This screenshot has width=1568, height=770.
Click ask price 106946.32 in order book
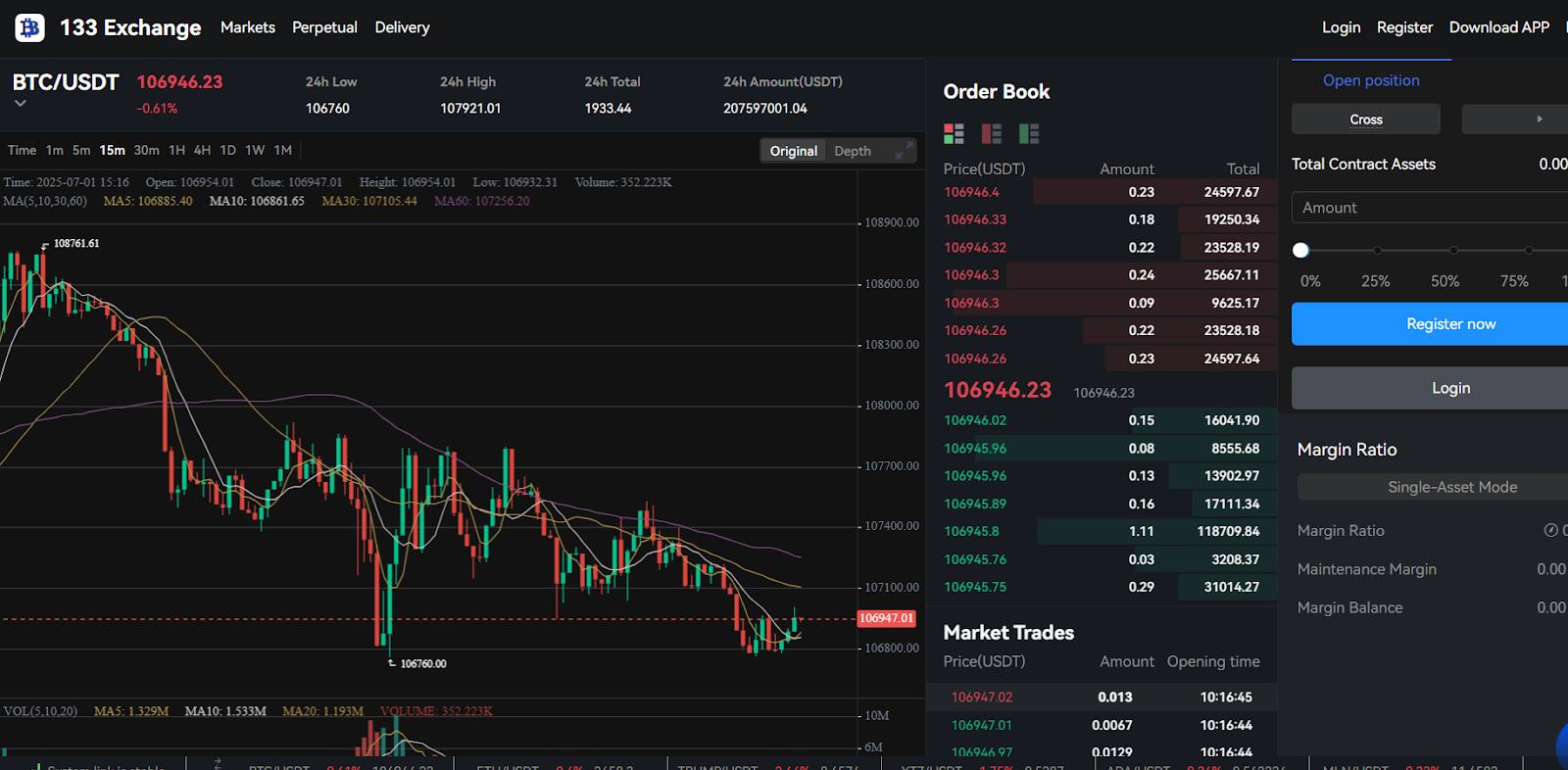[975, 248]
